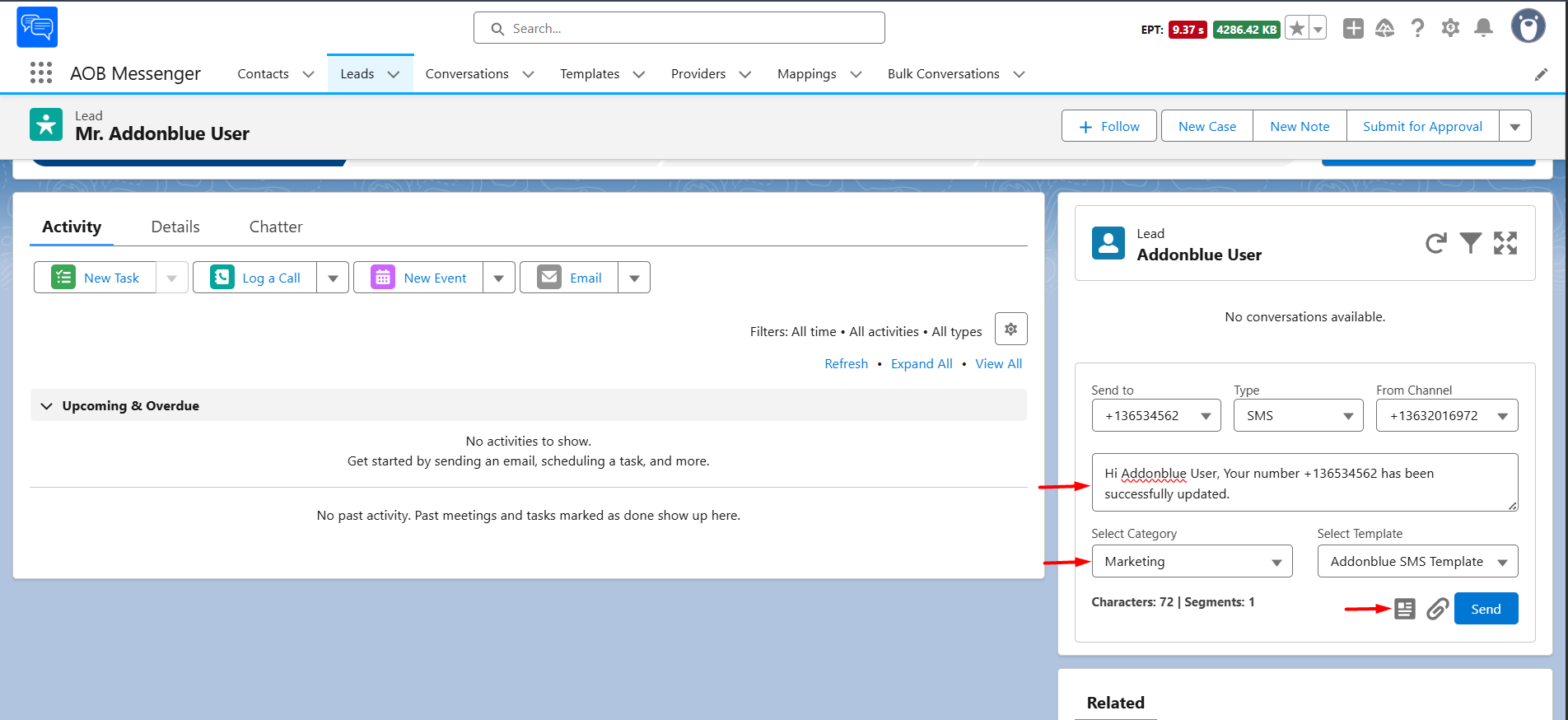1568x720 pixels.
Task: Open activity timeline settings gear
Action: [x=1010, y=329]
